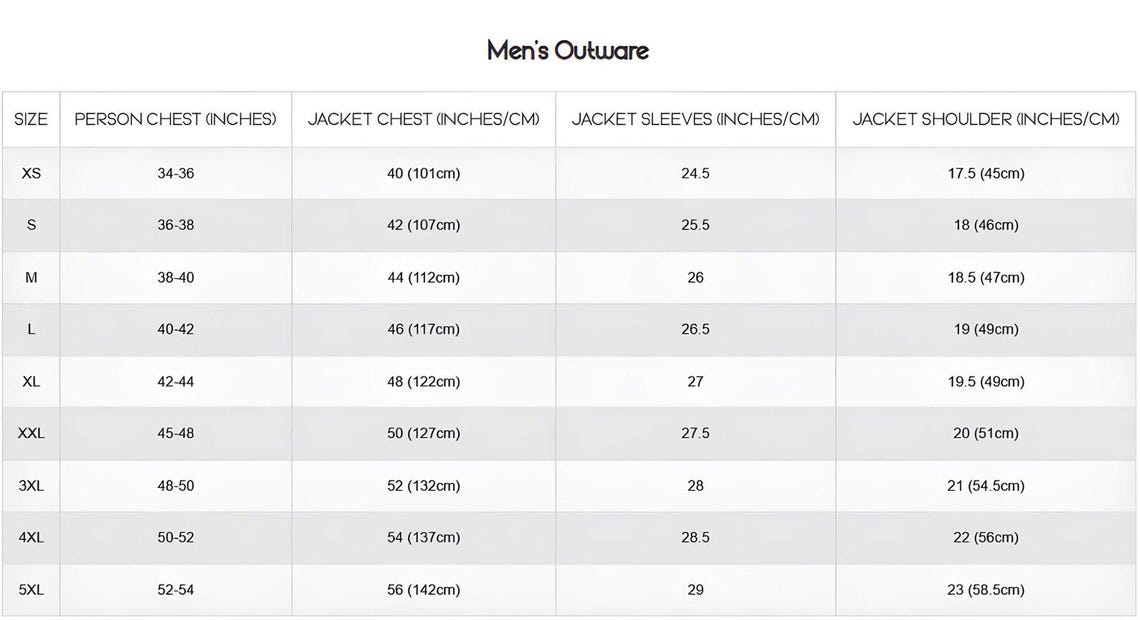Click shoulder value 17.5 (45cm)
This screenshot has width=1140, height=620.
986,173
